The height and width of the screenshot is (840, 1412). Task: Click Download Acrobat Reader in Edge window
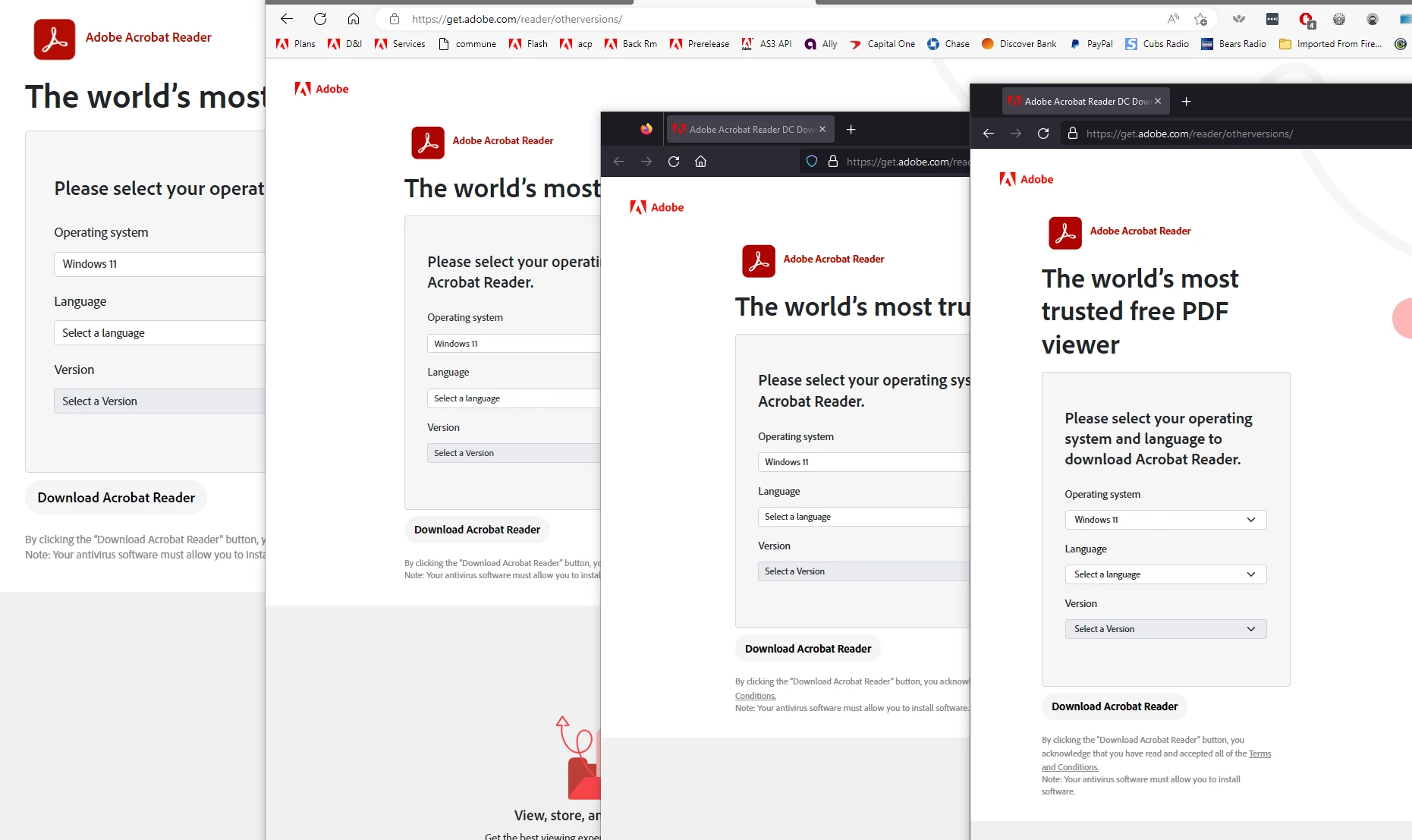click(x=477, y=530)
